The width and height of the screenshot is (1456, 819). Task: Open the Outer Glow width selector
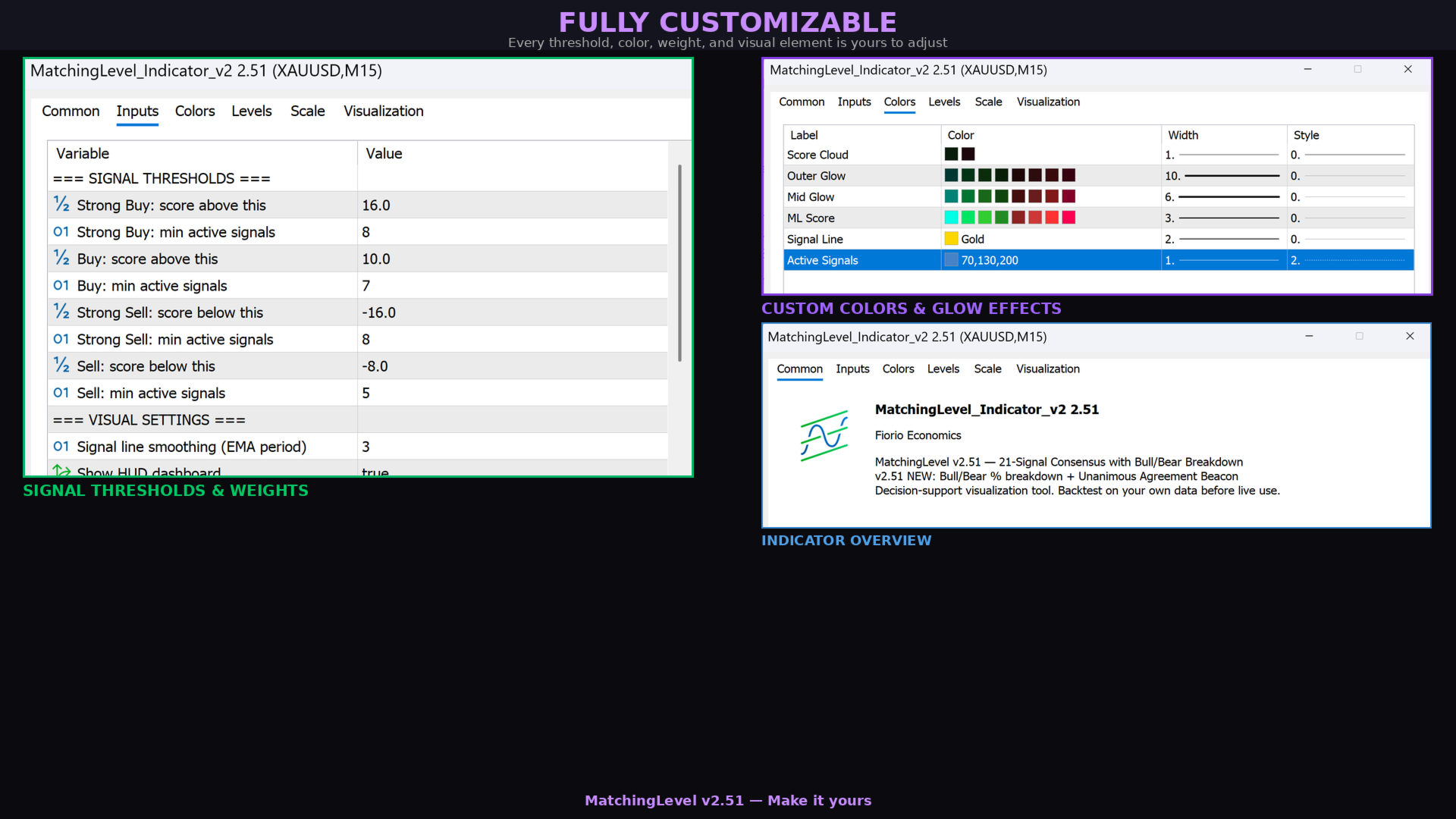1222,176
